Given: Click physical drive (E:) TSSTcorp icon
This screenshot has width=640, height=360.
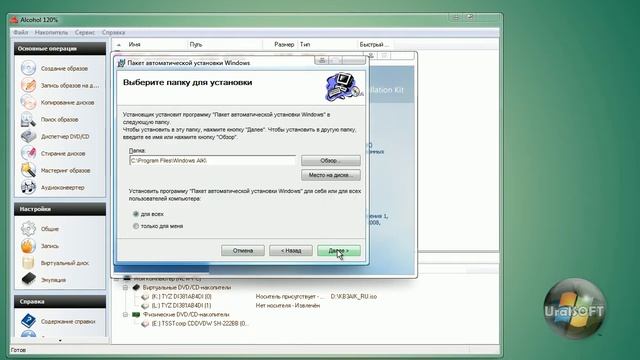Looking at the screenshot, I should [x=145, y=324].
